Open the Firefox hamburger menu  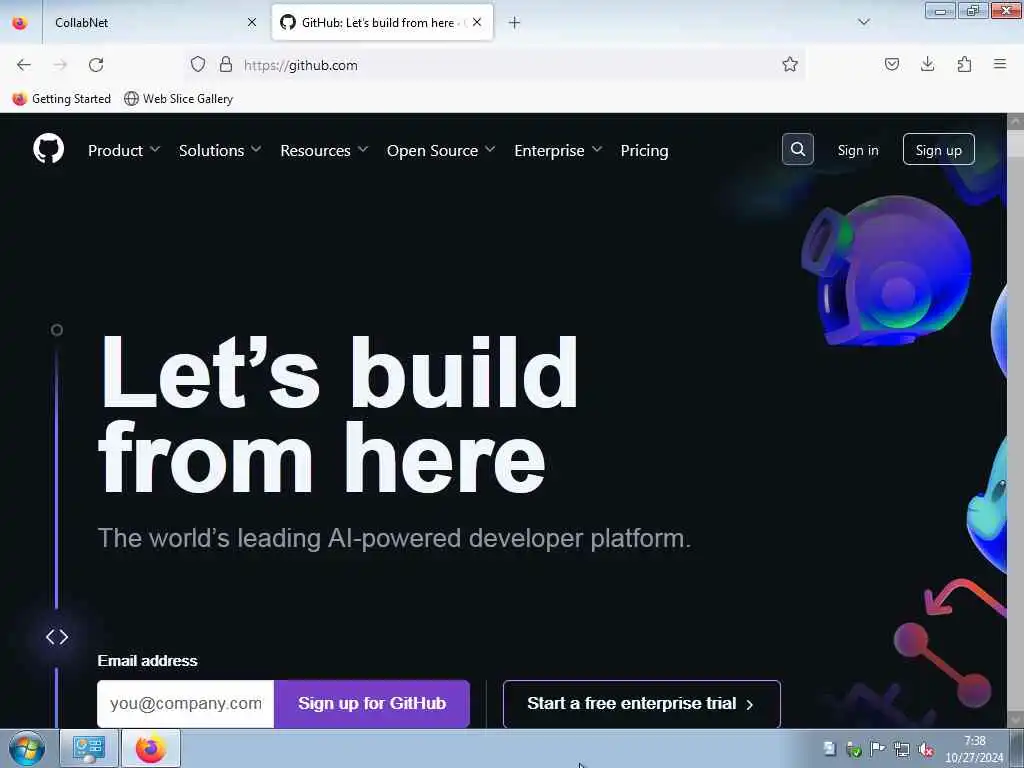click(x=999, y=64)
